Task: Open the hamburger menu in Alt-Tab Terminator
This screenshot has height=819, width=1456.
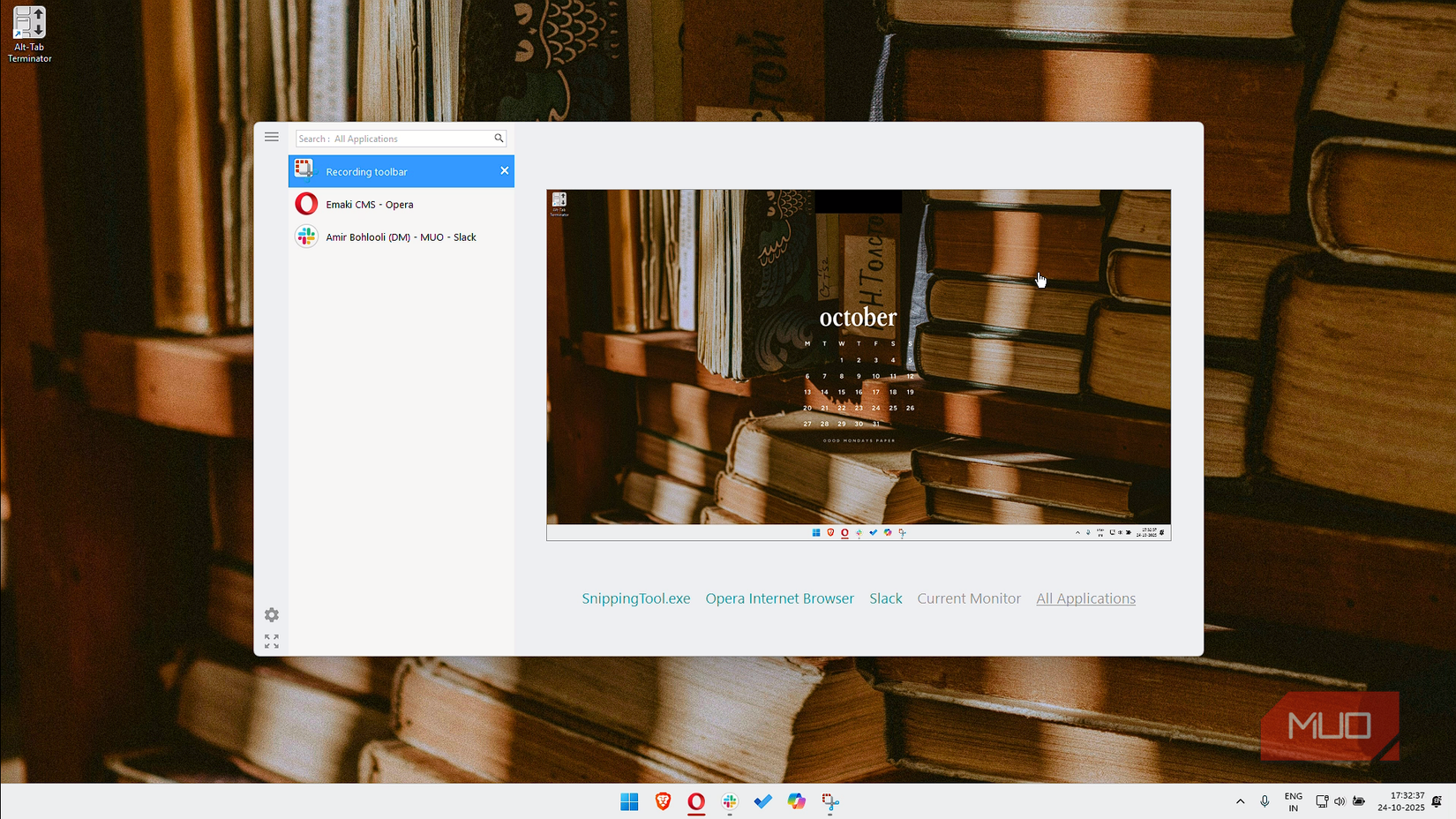Action: pos(271,137)
